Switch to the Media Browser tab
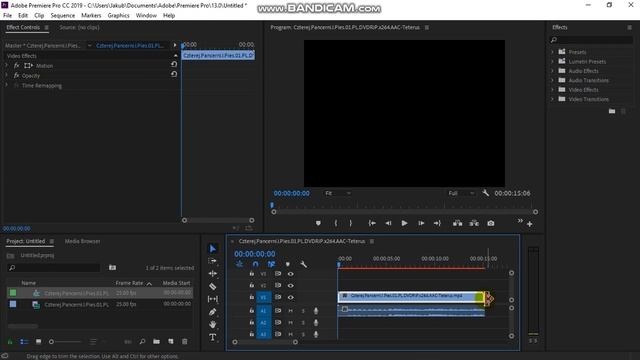 82,241
